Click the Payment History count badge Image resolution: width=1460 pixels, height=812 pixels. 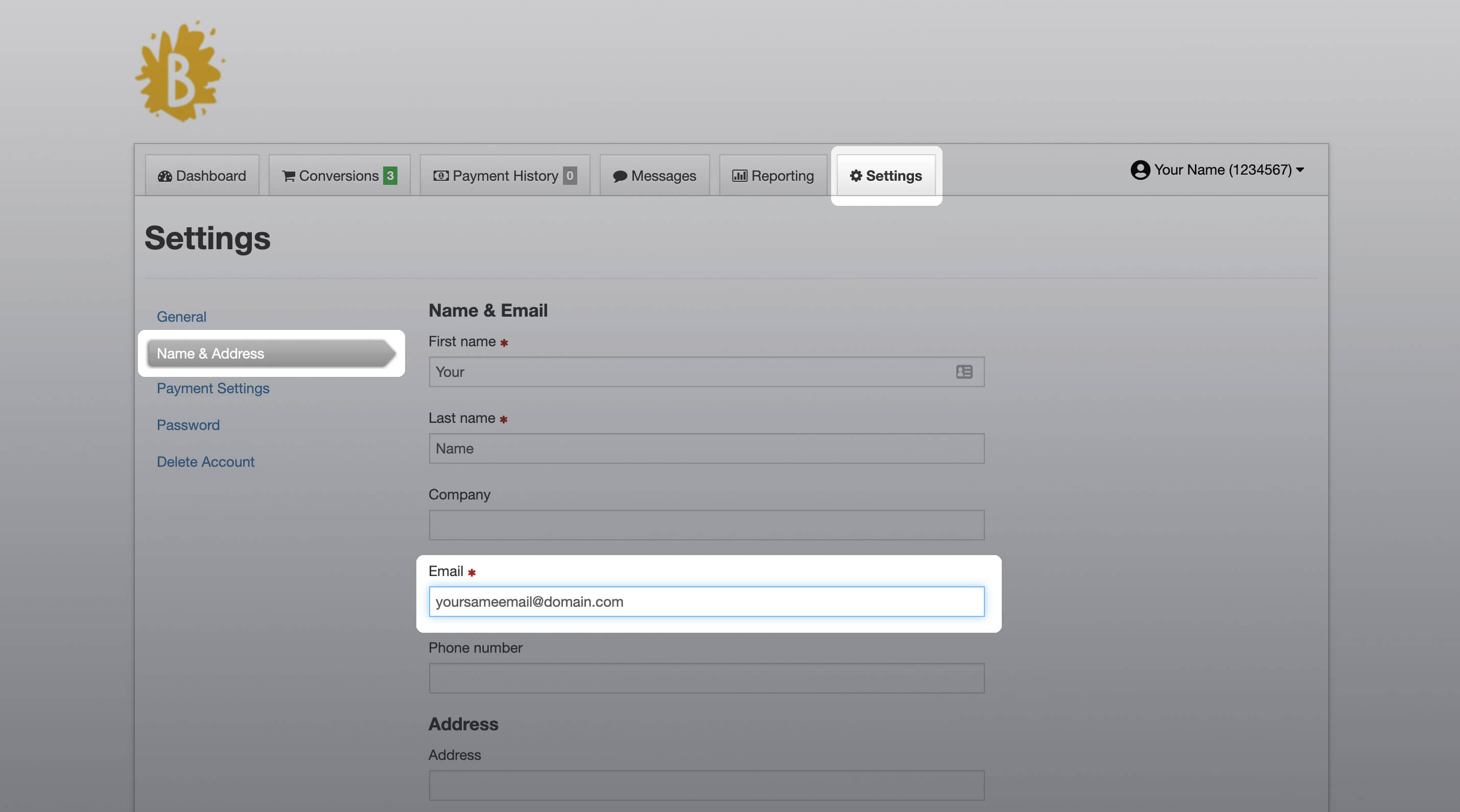coord(570,176)
